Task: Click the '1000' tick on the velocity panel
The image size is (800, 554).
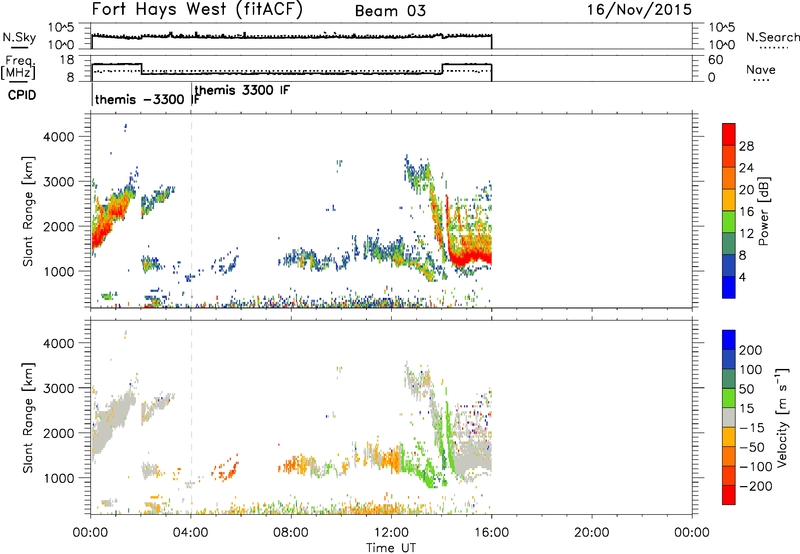Action: [59, 478]
